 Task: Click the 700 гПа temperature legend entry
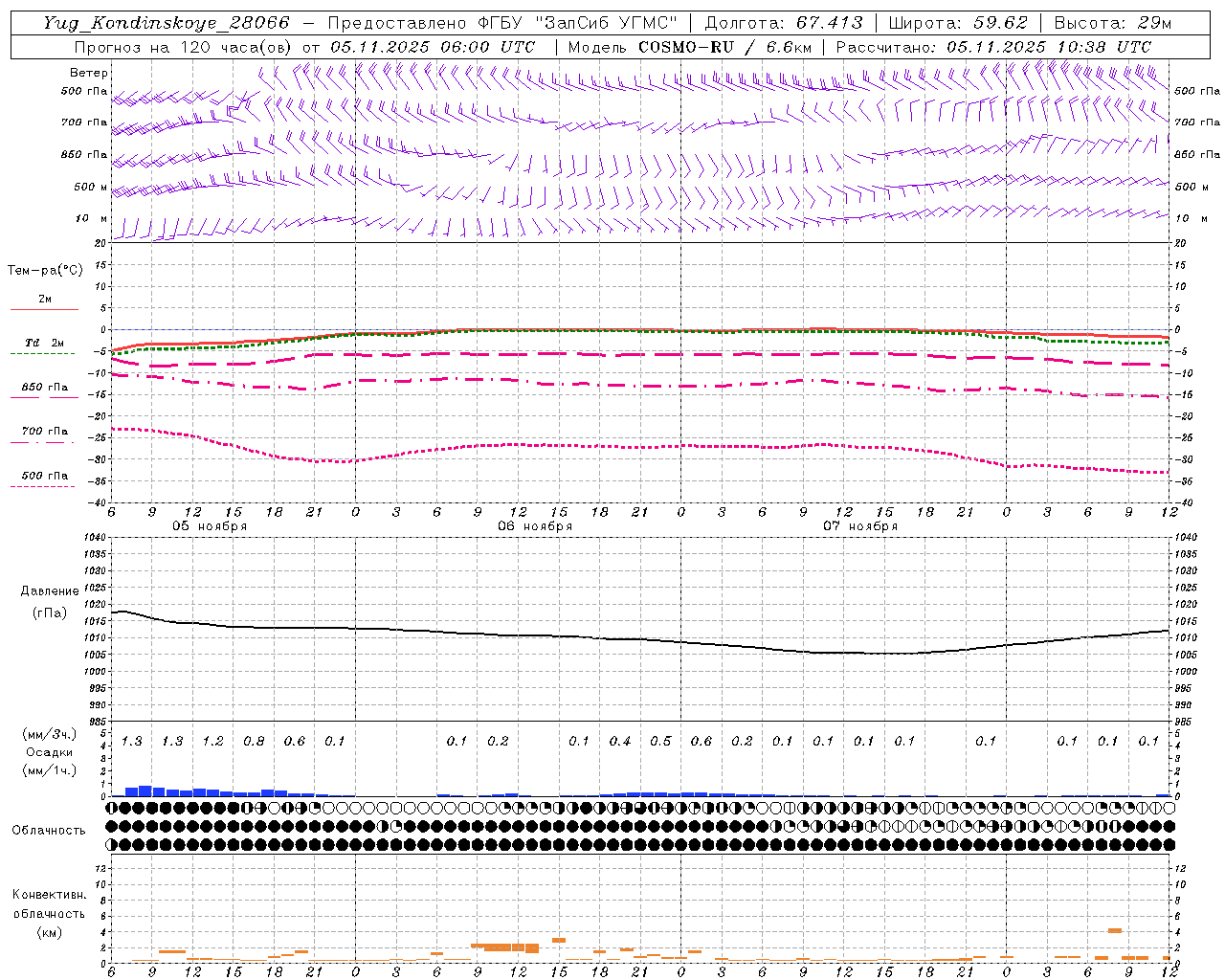pyautogui.click(x=45, y=432)
